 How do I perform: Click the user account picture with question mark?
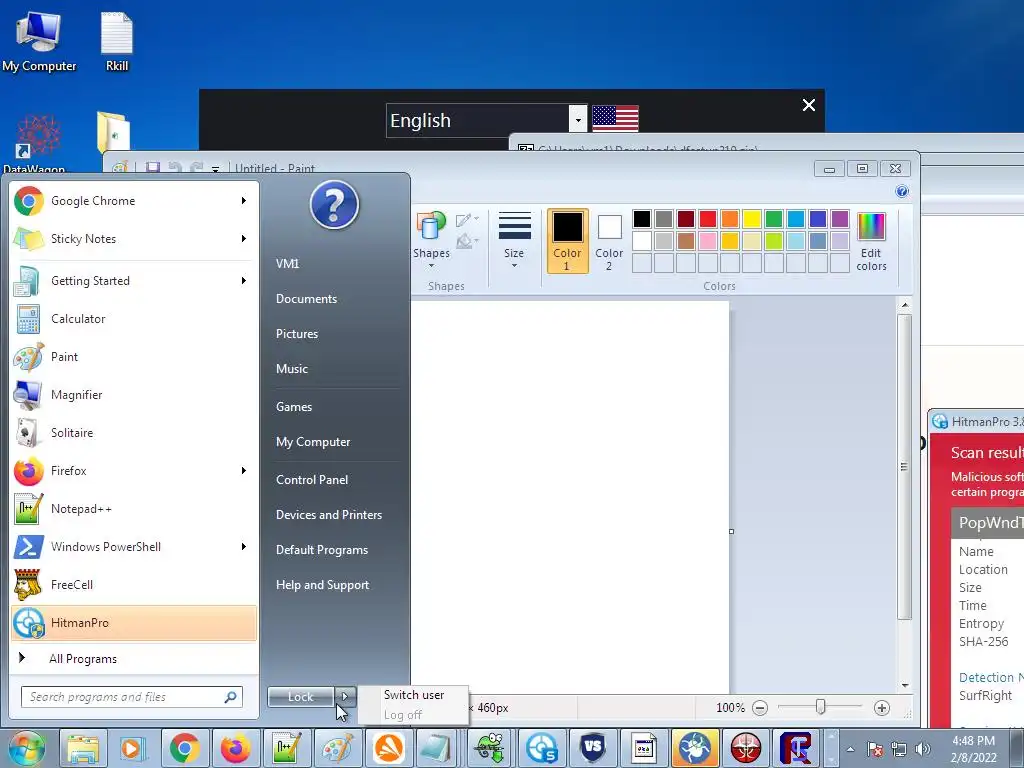click(334, 205)
